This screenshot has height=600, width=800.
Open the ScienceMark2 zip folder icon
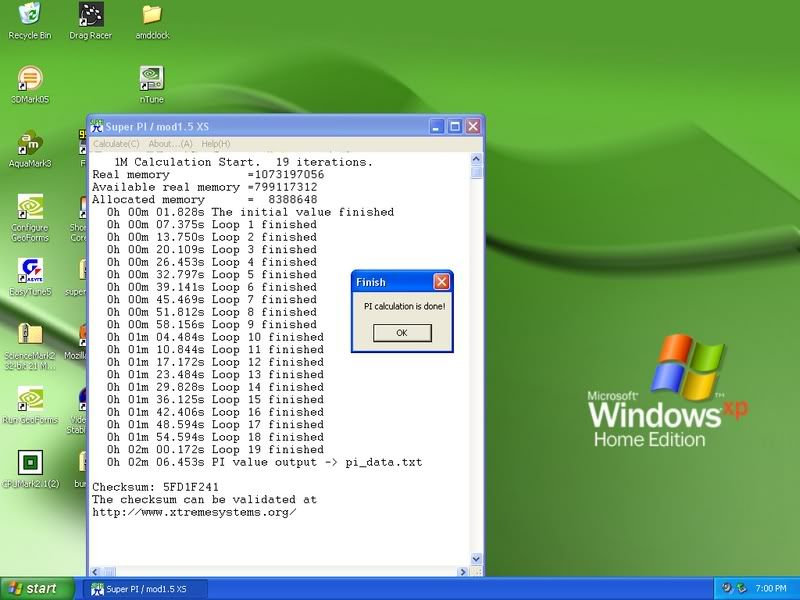(30, 346)
